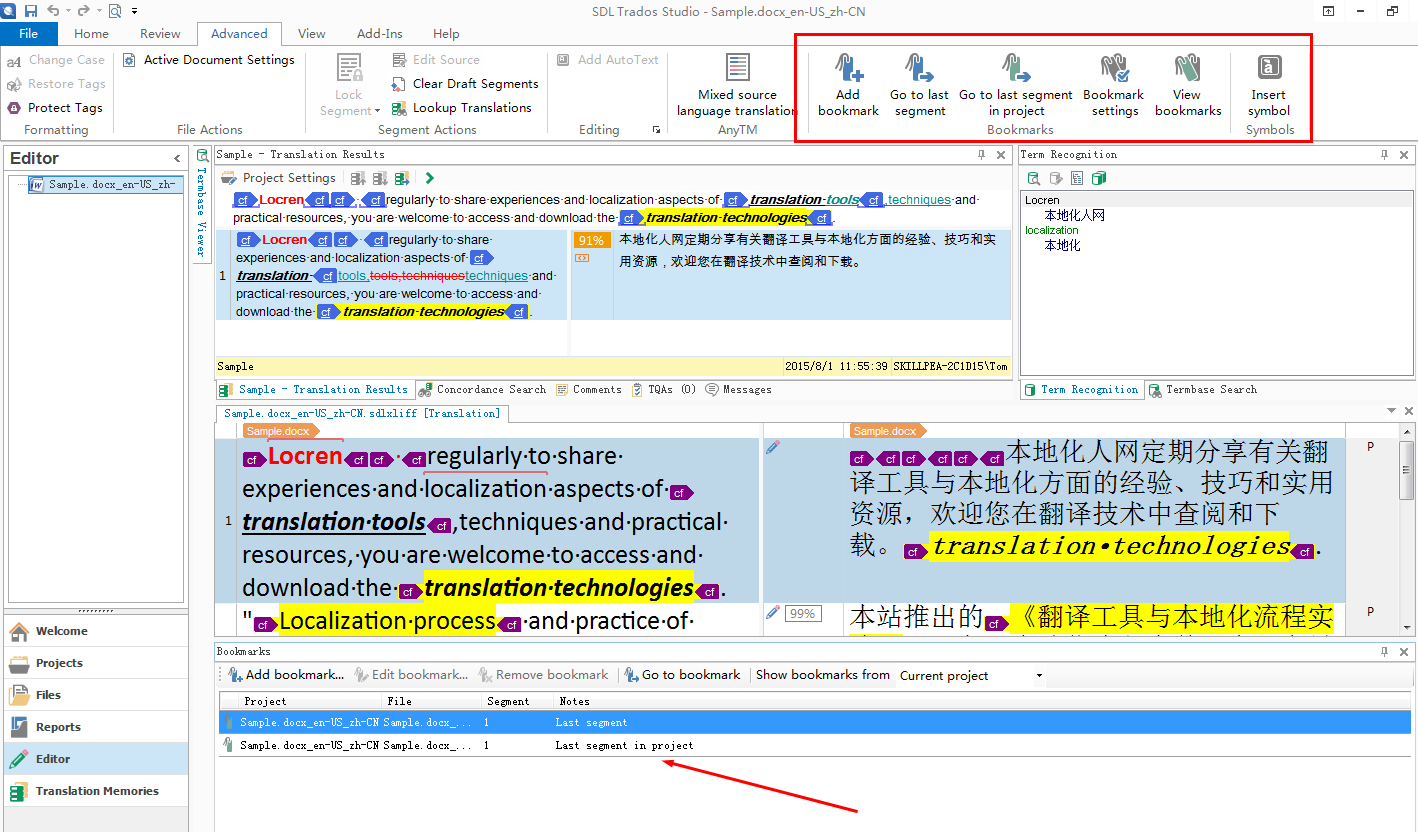Click the Insert symbol icon

coord(1269,84)
